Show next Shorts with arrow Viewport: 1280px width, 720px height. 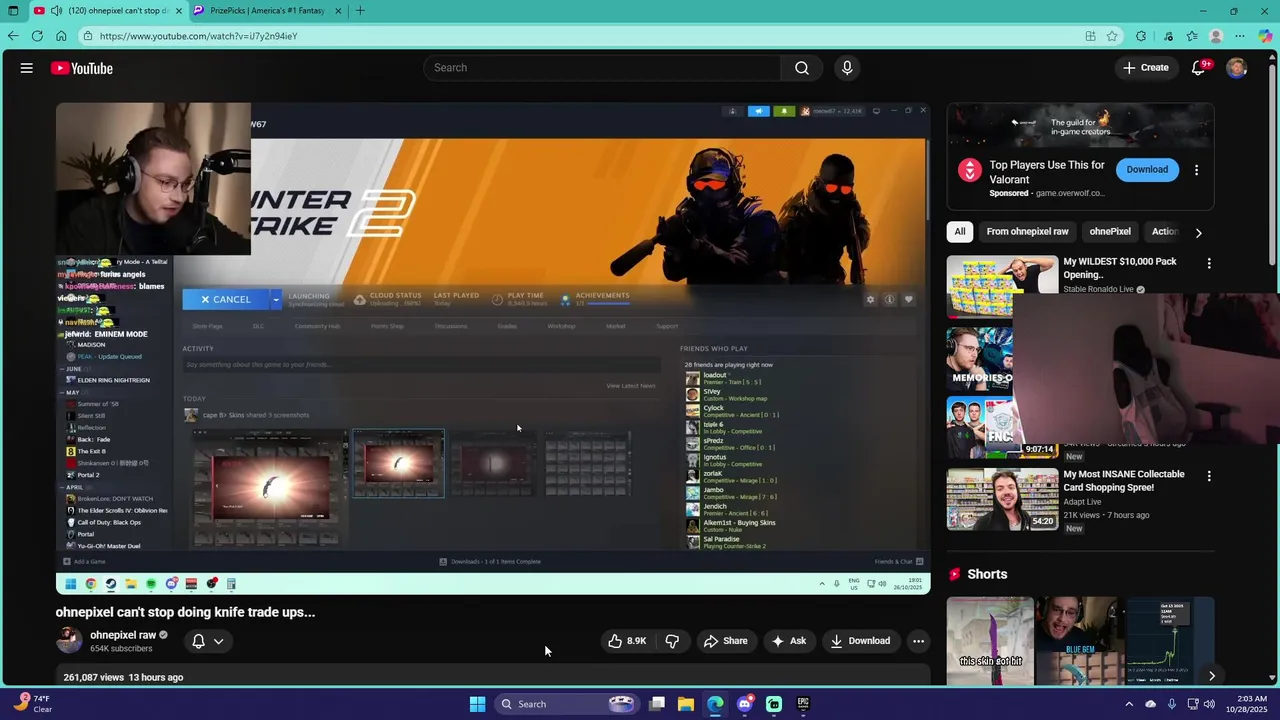tap(1211, 676)
